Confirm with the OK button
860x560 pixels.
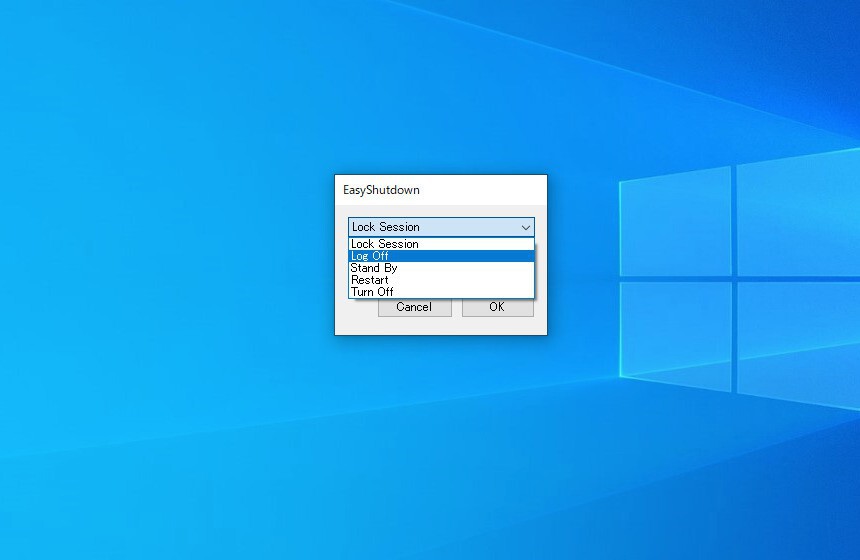[x=497, y=308]
